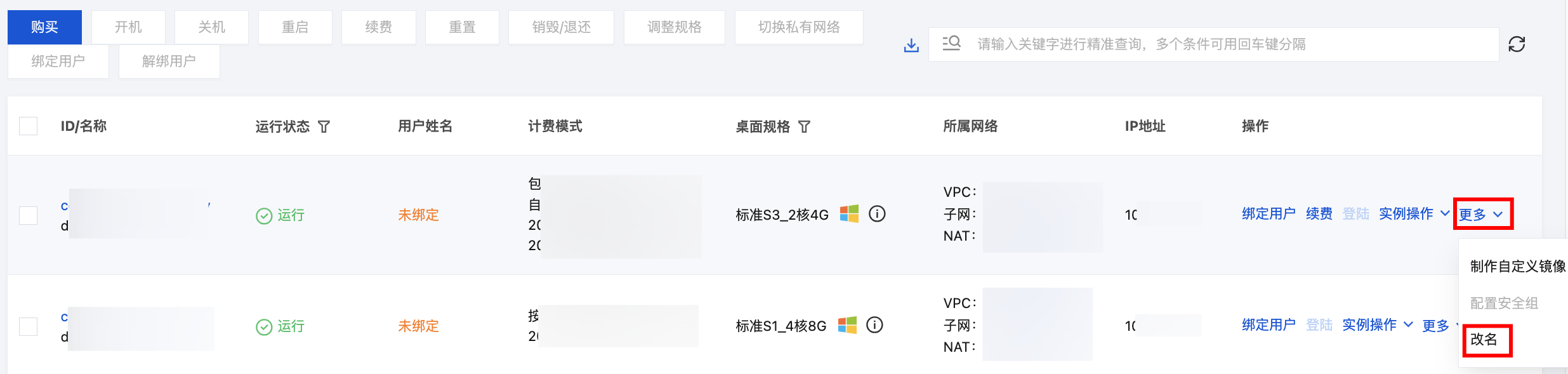Toggle the select-all header checkbox
This screenshot has height=374, width=1568.
pos(29,126)
